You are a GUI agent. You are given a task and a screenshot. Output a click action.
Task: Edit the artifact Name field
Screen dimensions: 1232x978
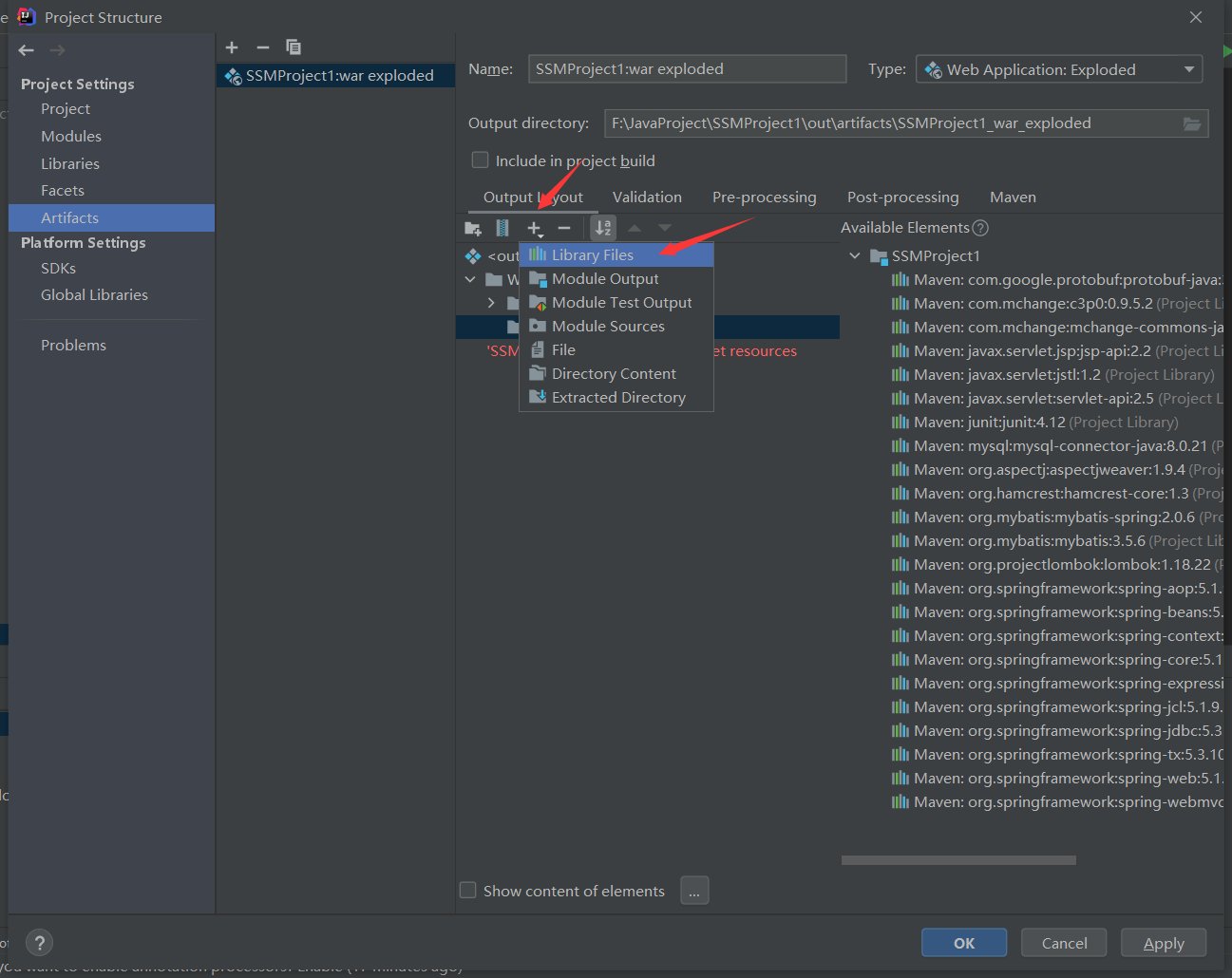coord(687,68)
